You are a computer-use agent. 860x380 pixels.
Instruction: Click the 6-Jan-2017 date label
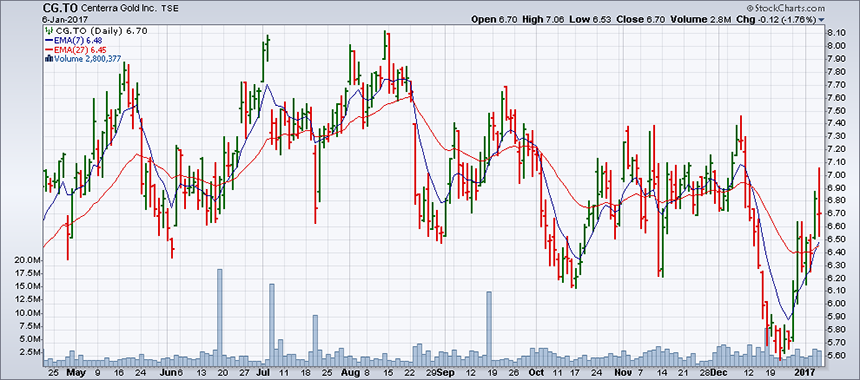(64, 19)
